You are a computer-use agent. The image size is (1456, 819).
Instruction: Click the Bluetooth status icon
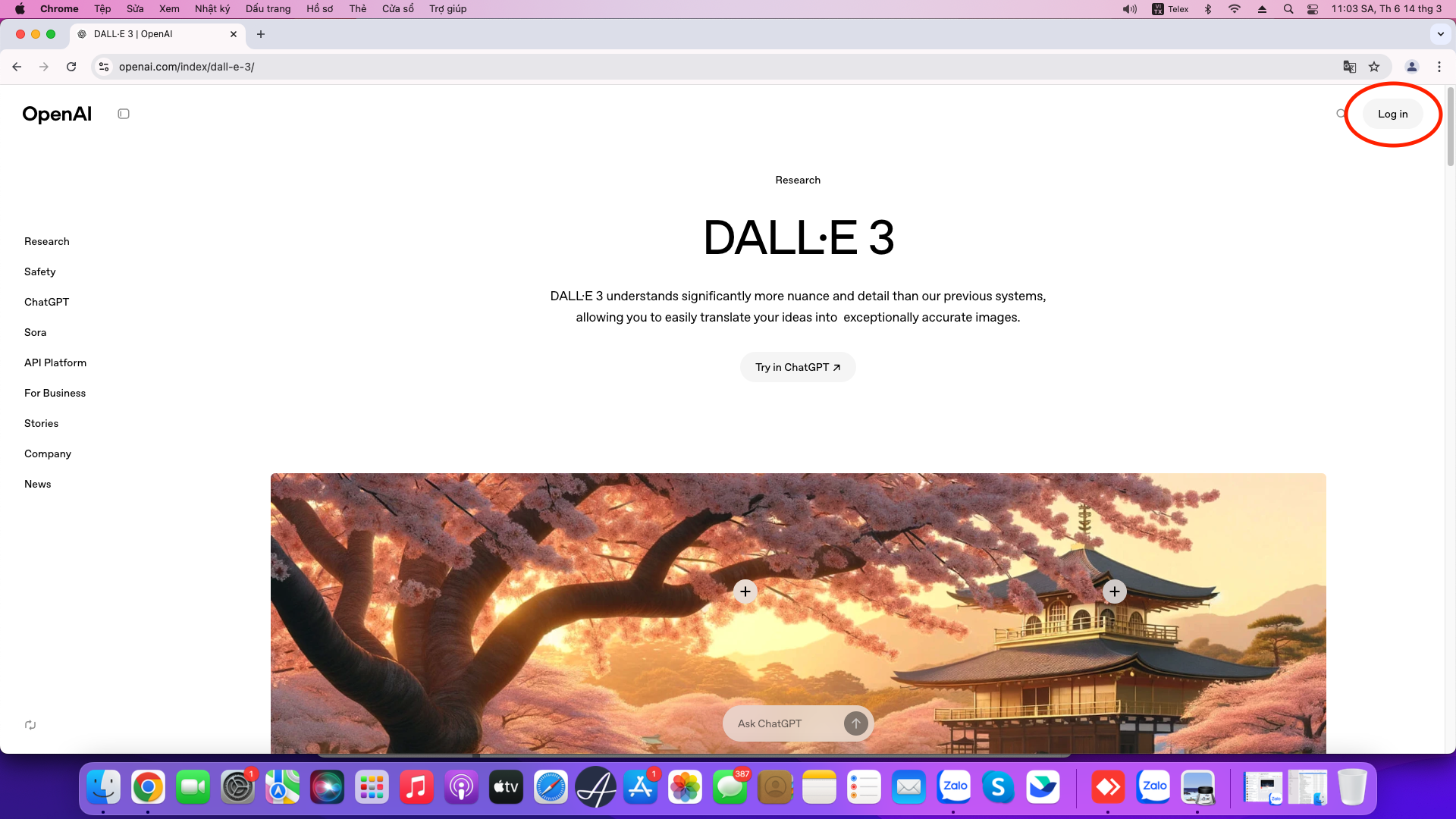[1208, 9]
